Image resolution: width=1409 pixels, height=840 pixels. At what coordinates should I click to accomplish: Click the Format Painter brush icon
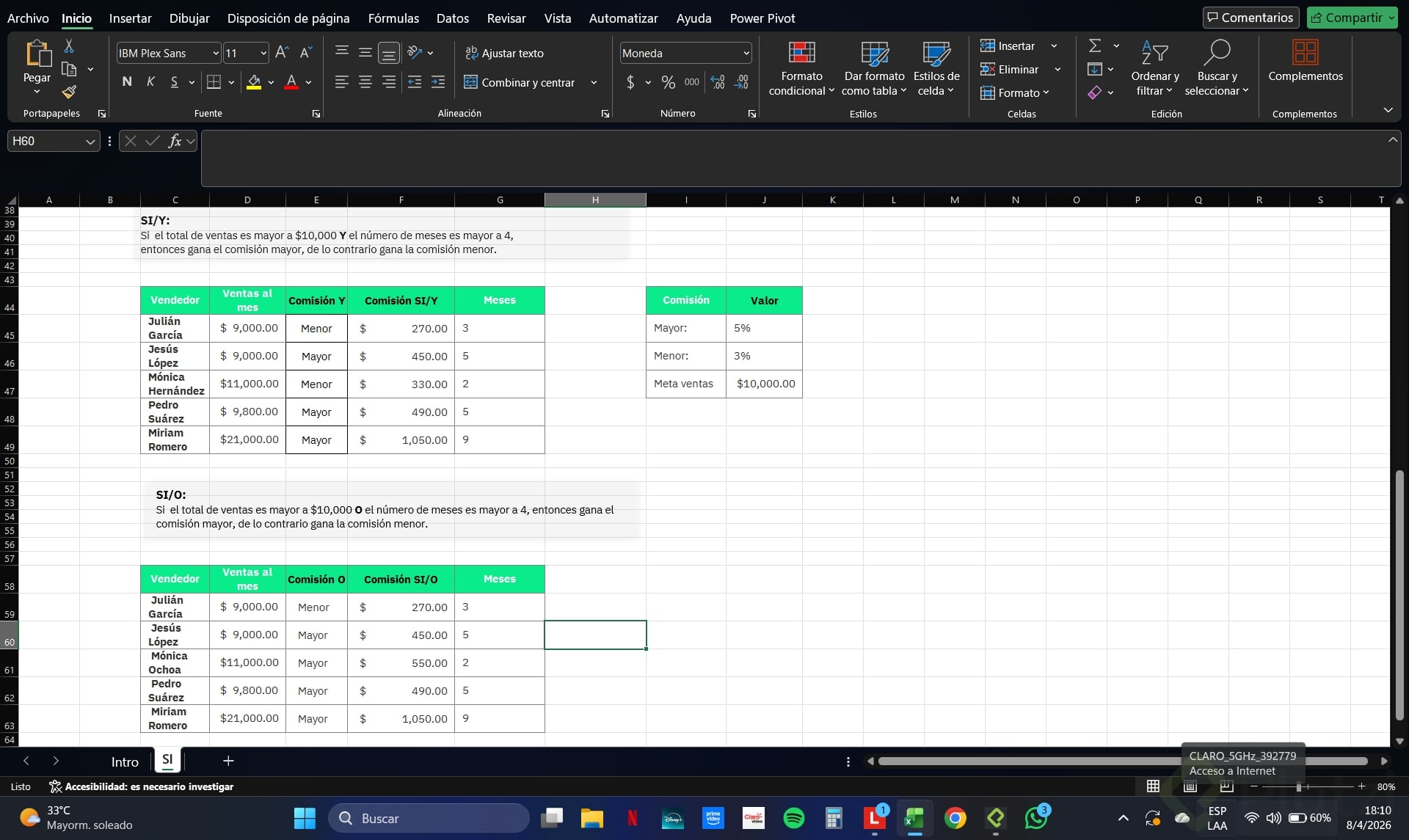pyautogui.click(x=68, y=92)
